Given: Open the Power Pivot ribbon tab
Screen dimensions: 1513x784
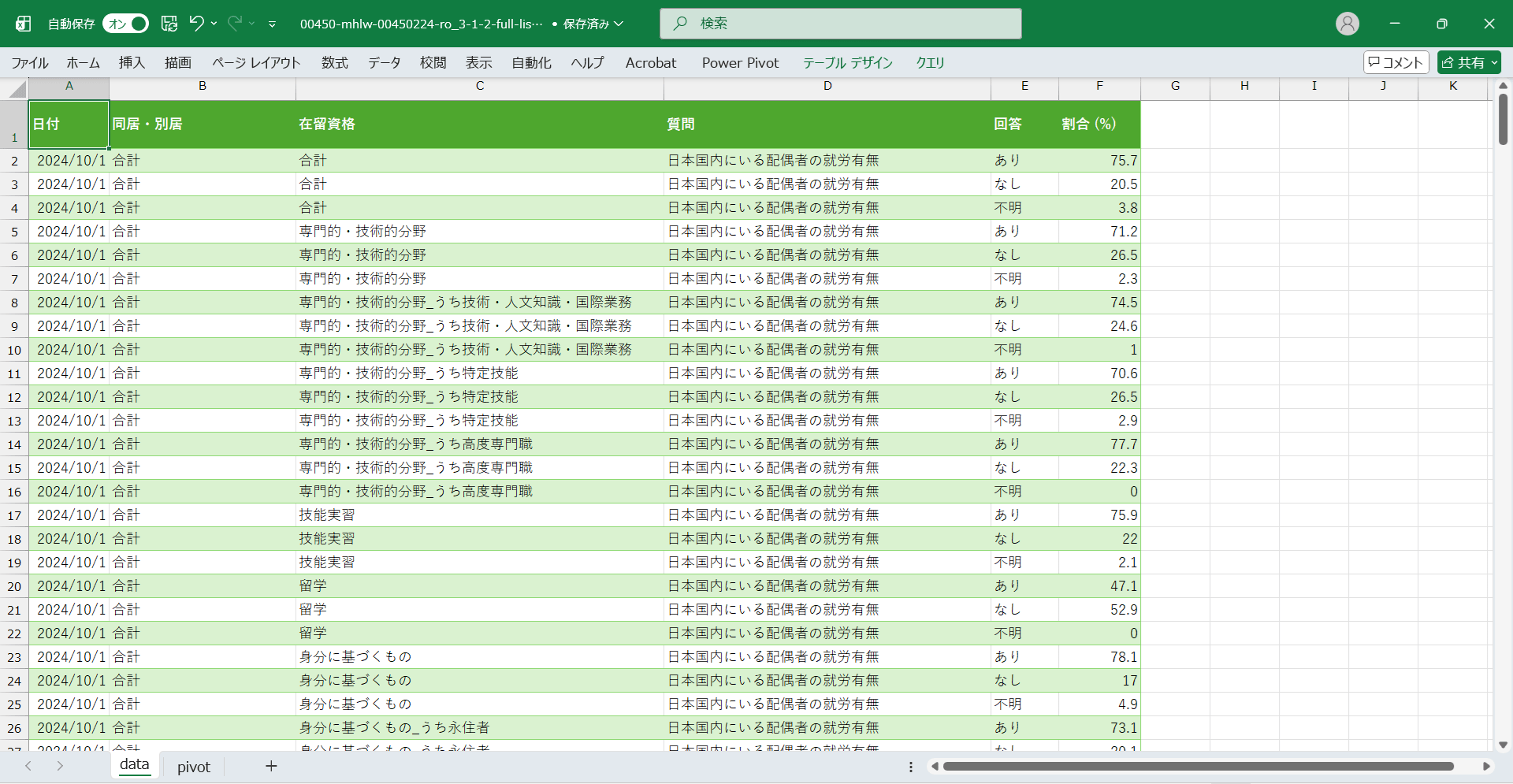Looking at the screenshot, I should 740,63.
